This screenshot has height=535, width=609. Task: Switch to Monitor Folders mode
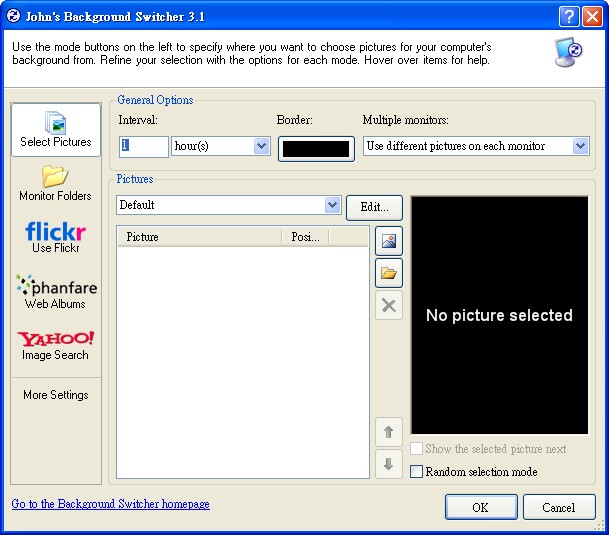pyautogui.click(x=56, y=183)
